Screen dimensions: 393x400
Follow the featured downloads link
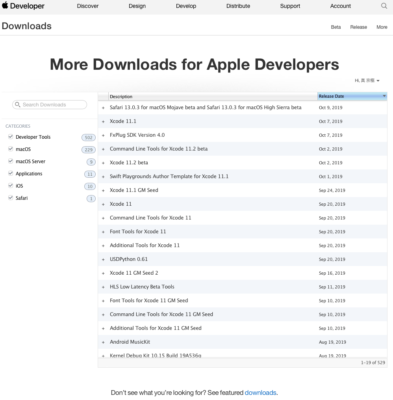point(260,393)
